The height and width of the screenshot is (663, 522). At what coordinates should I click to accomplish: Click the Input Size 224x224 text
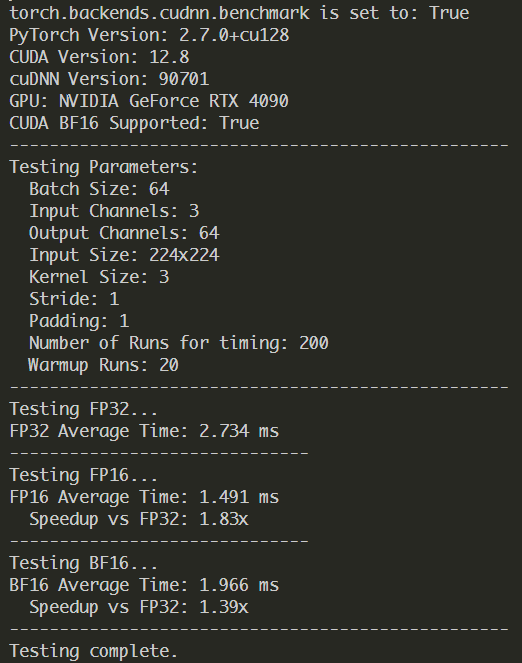click(x=124, y=255)
